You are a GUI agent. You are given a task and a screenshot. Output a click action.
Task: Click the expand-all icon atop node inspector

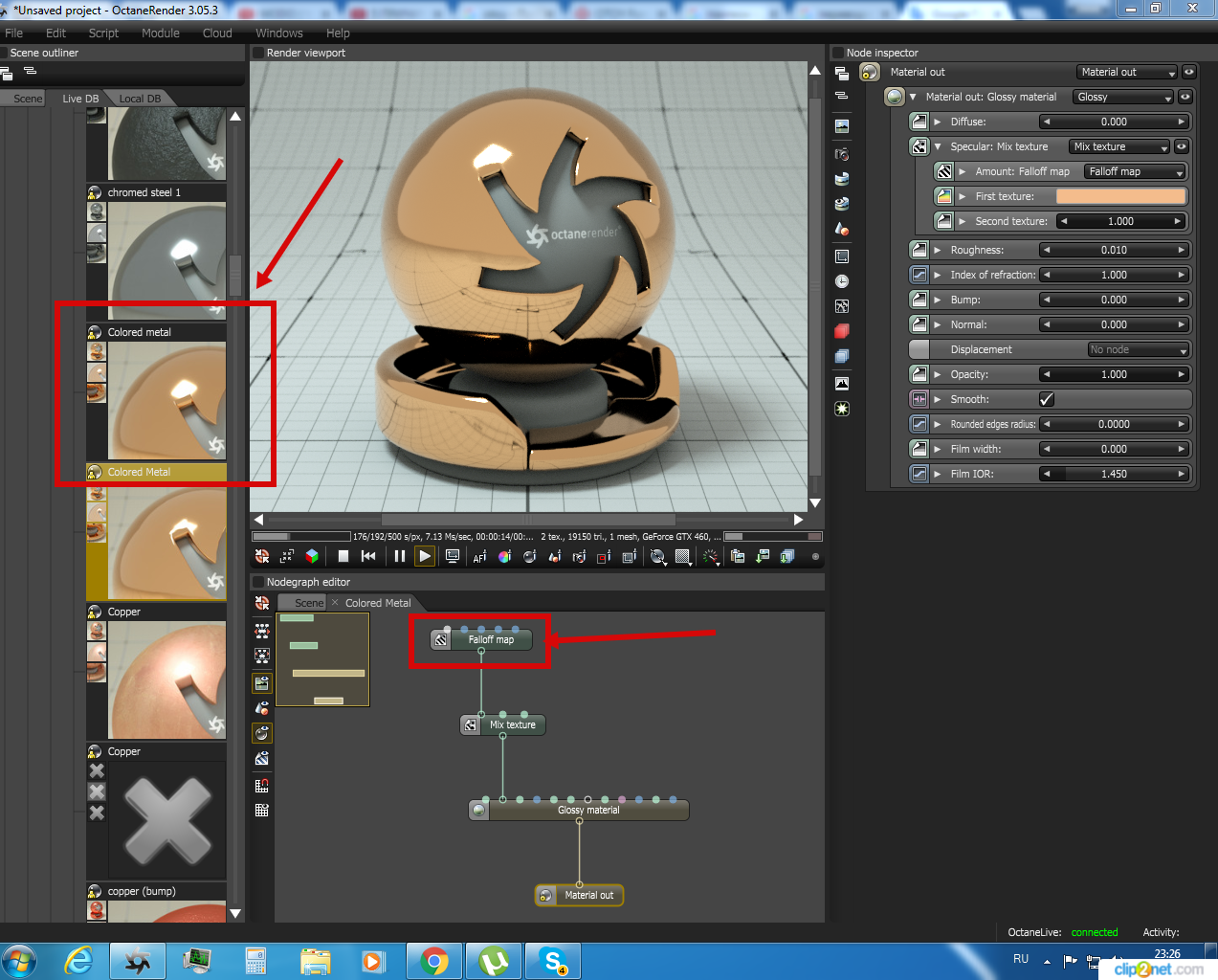click(842, 73)
